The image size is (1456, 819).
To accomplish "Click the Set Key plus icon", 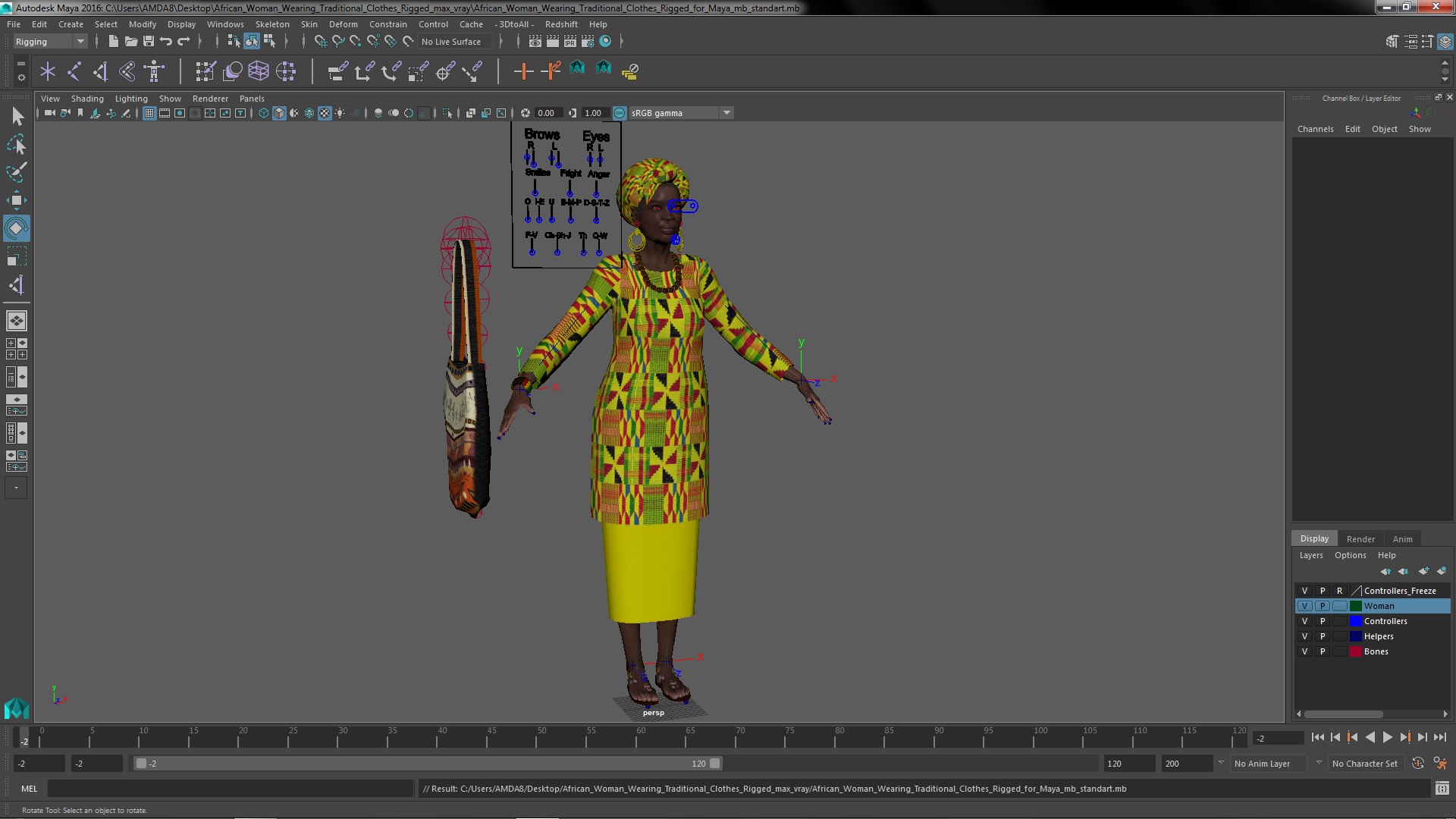I will (523, 71).
